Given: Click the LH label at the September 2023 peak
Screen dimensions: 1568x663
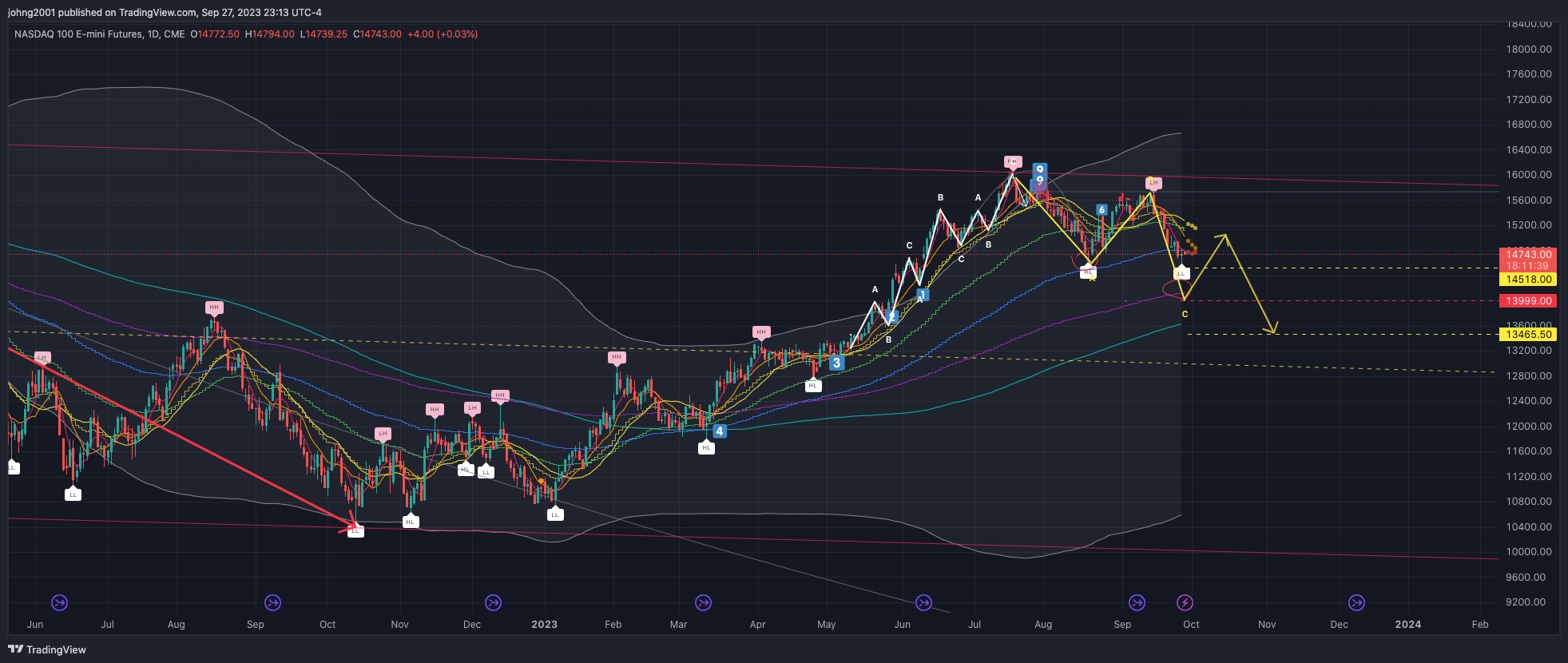Looking at the screenshot, I should point(1153,183).
